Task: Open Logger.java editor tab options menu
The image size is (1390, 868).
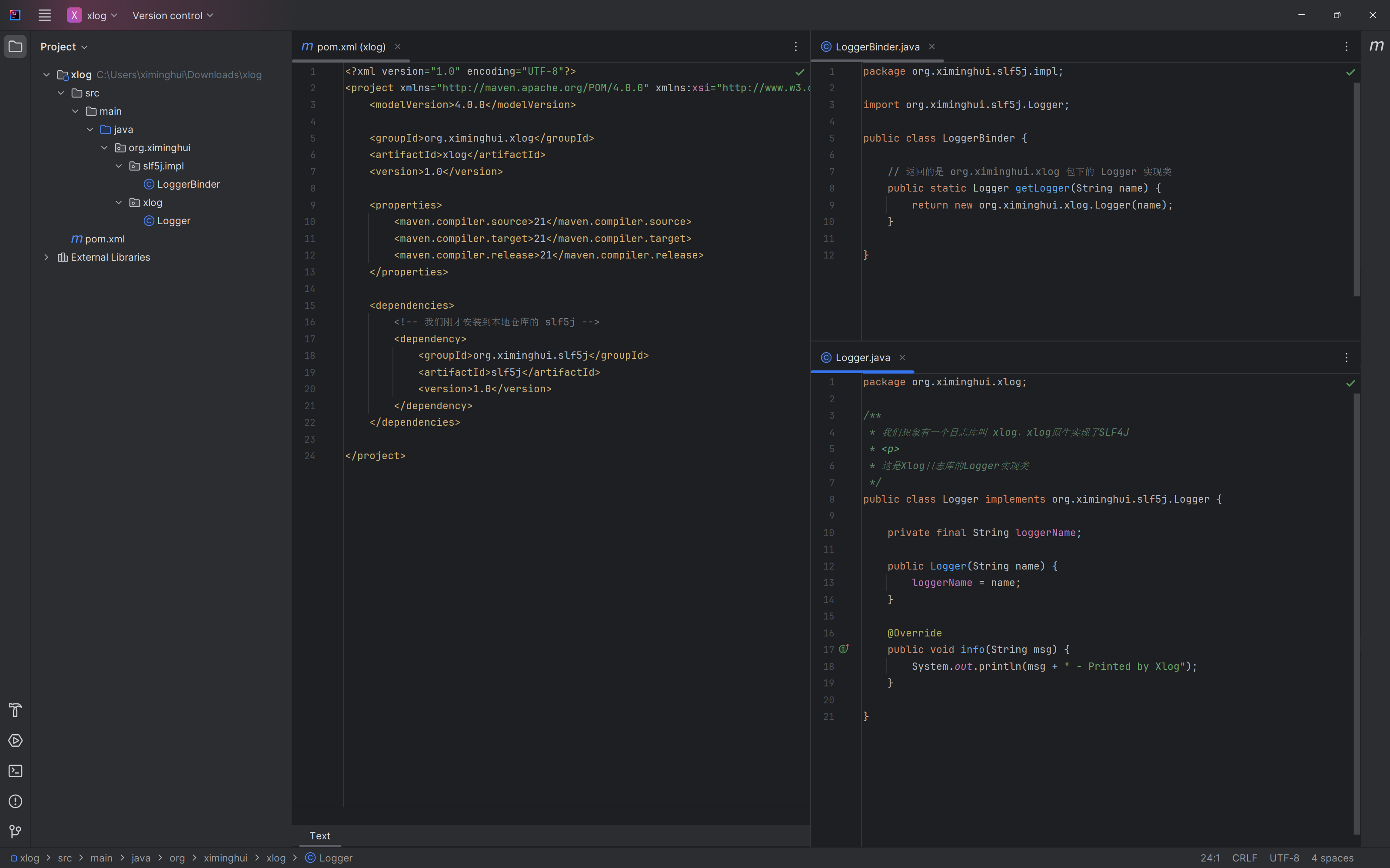Action: 1347,358
